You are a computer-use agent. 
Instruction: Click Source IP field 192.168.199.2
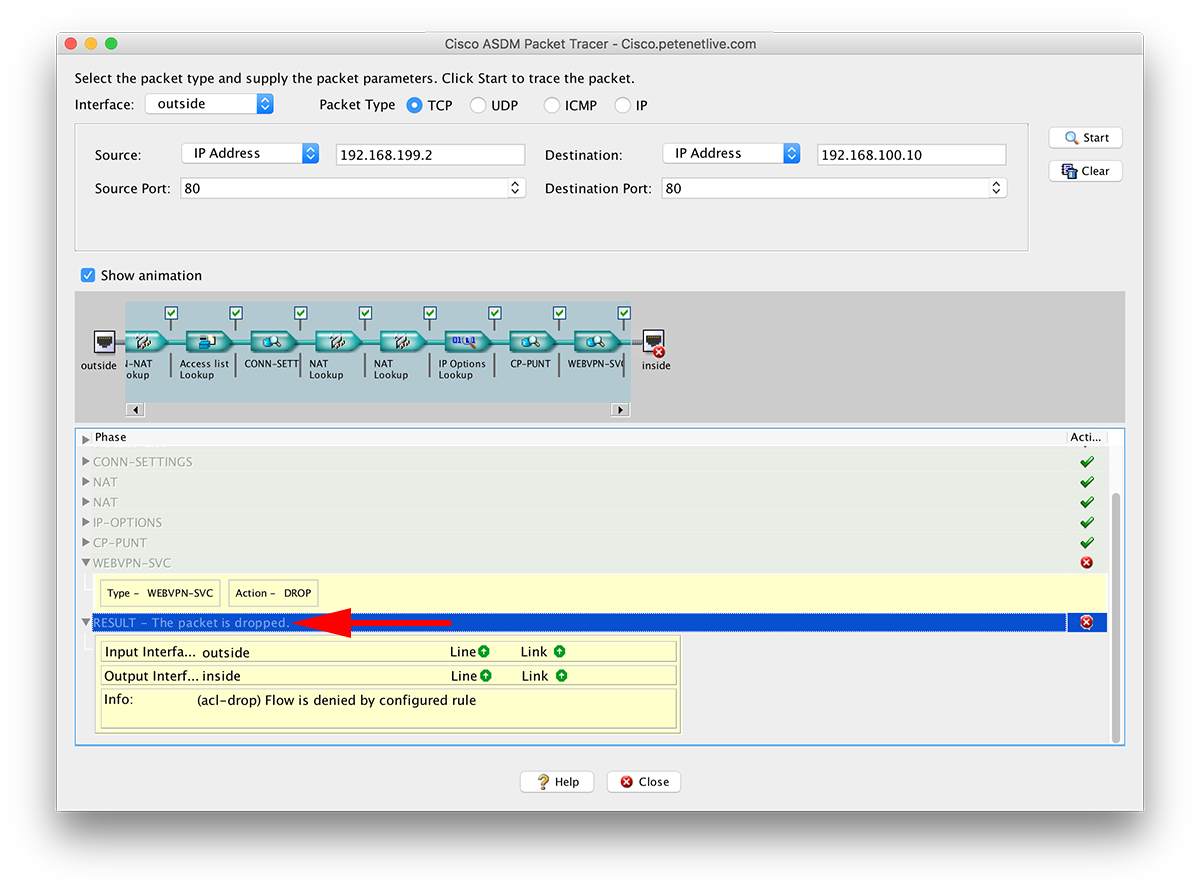[430, 154]
